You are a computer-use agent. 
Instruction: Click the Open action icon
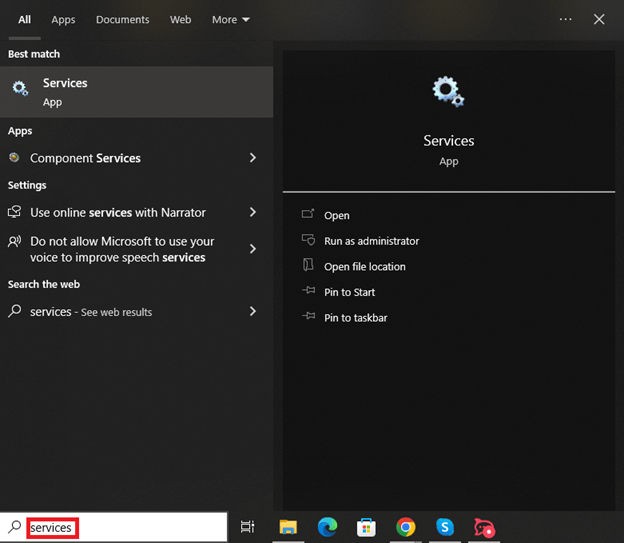pos(308,214)
